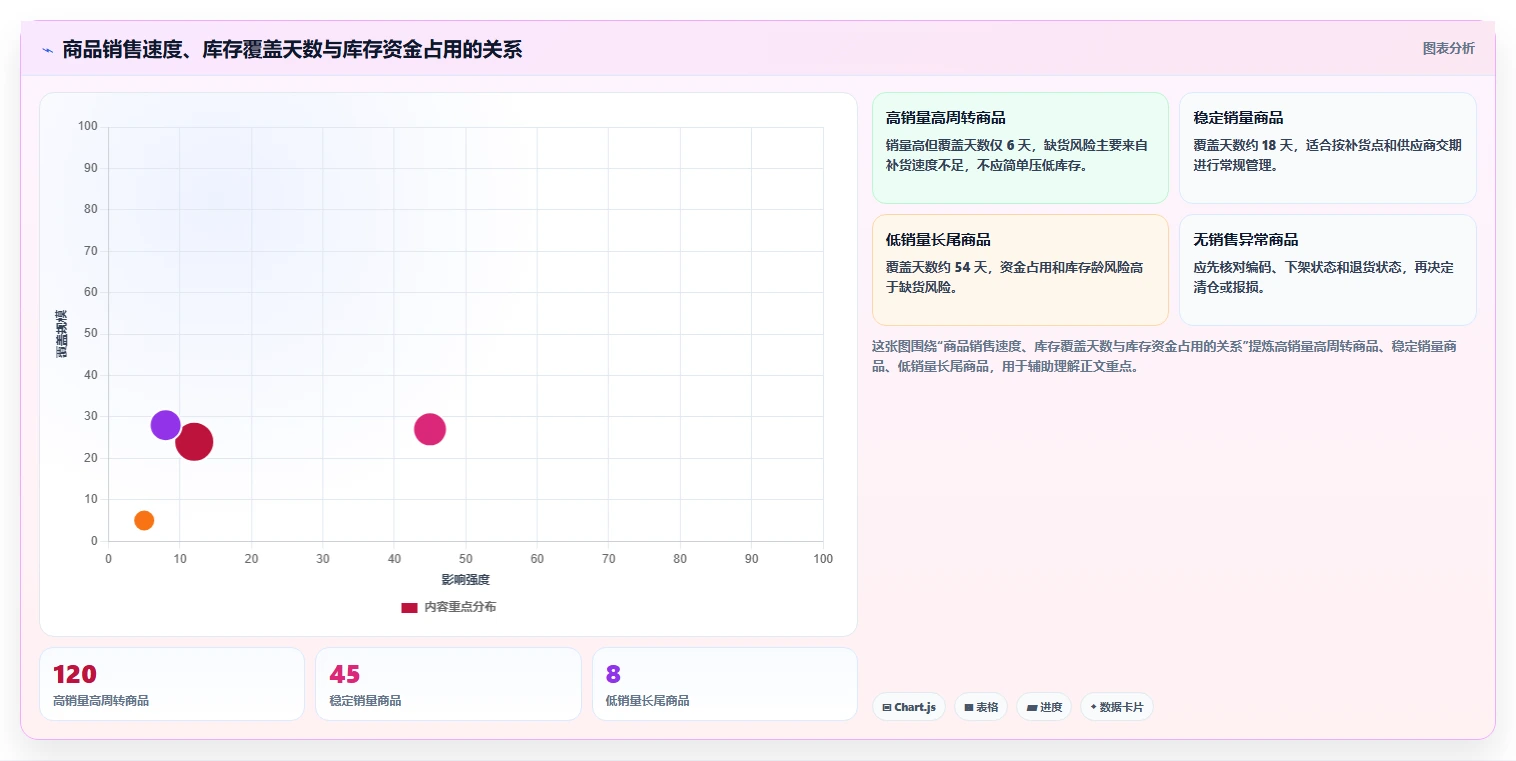The image size is (1516, 761).
Task: Click the 影响强度 x-axis title
Action: [465, 579]
